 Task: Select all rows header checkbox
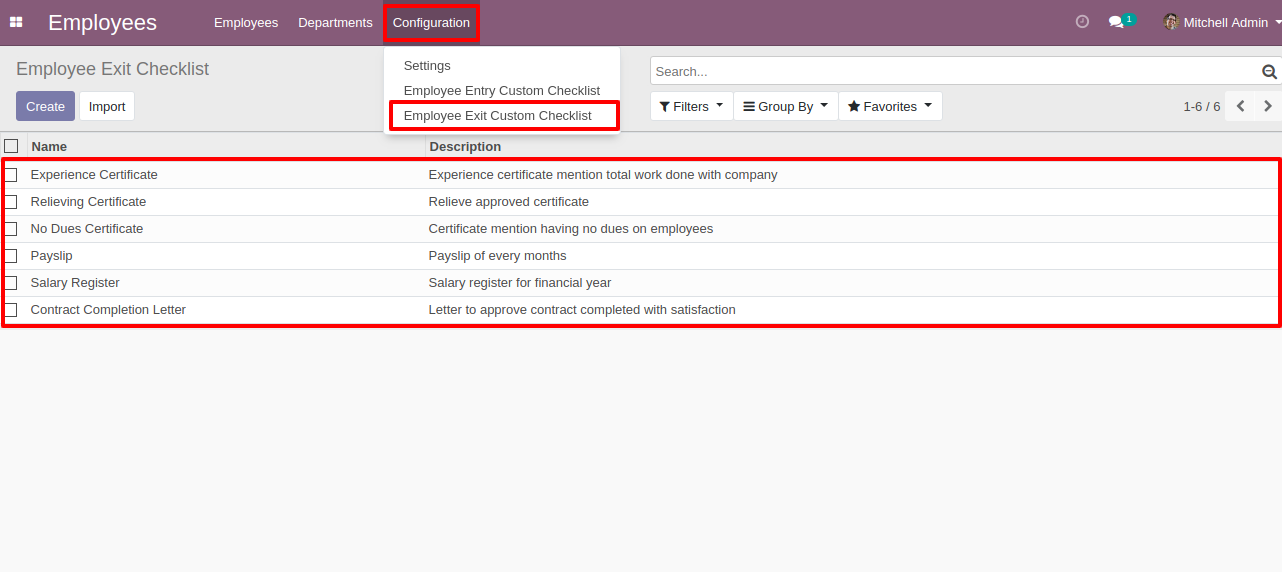[11, 146]
